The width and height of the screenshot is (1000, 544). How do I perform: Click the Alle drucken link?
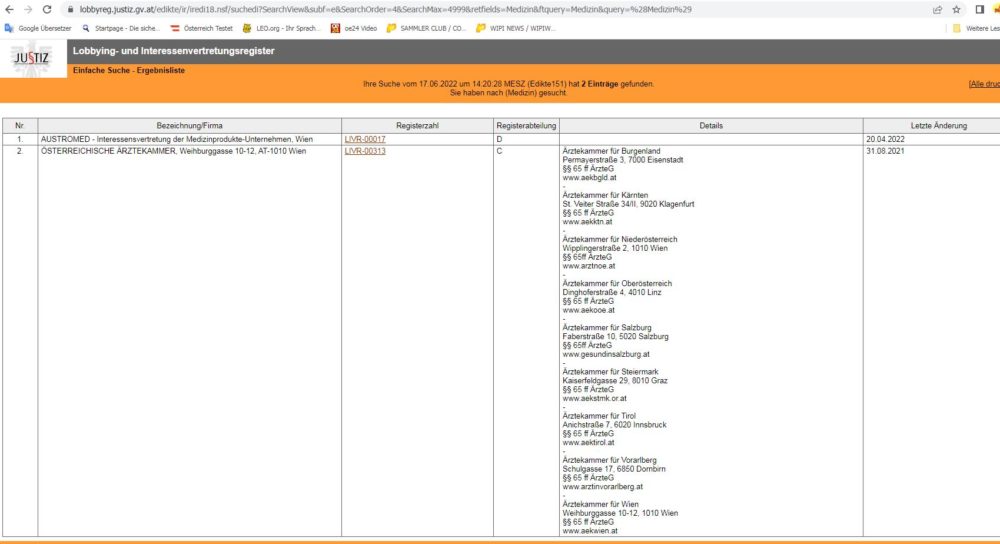[x=984, y=84]
